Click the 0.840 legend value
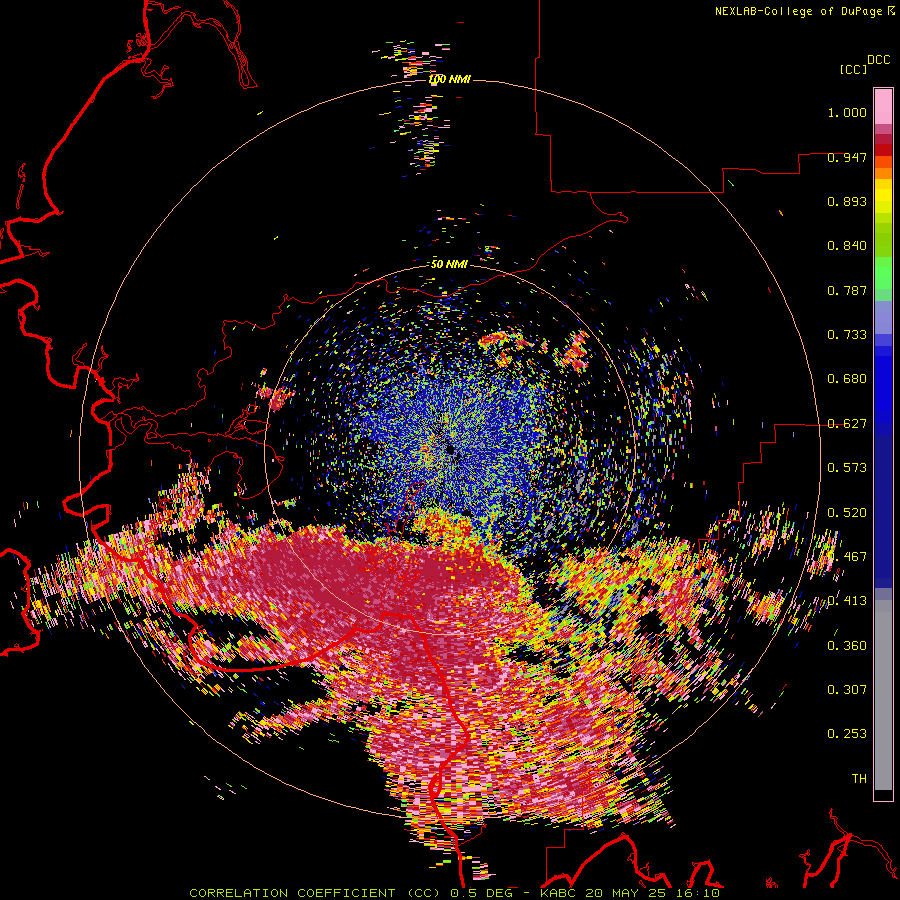900x900 pixels. tap(847, 246)
